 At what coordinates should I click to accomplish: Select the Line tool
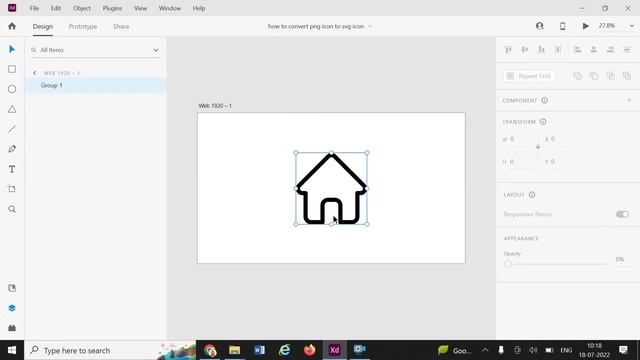[x=12, y=129]
